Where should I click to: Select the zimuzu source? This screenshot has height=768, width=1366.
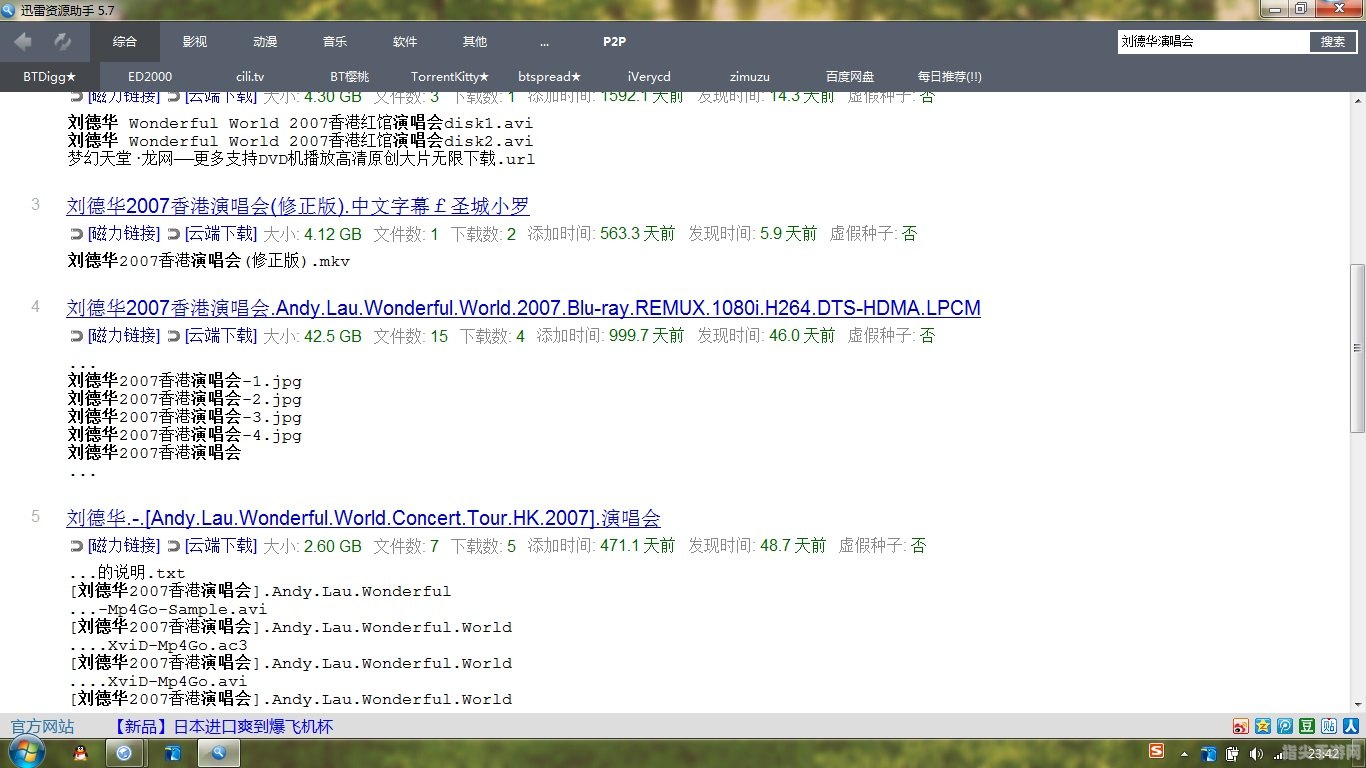tap(750, 76)
